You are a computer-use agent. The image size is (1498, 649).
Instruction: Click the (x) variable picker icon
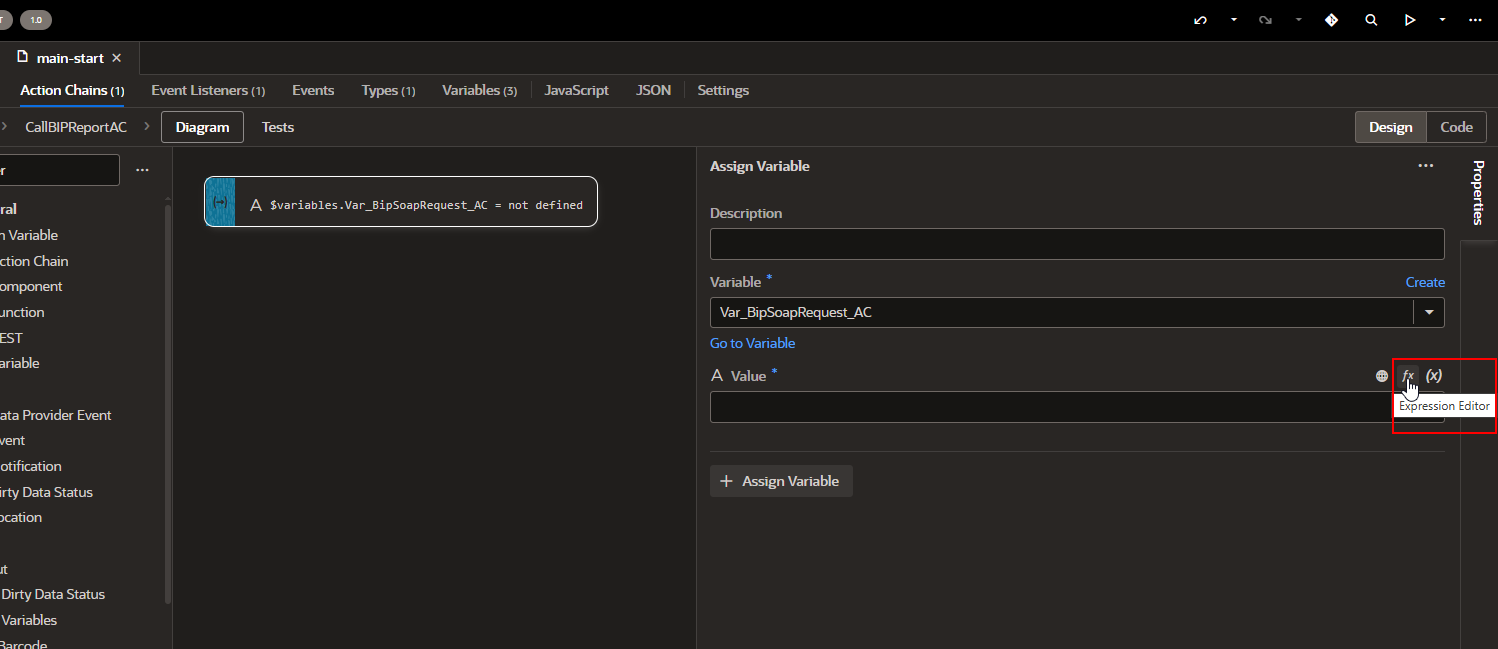point(1434,376)
